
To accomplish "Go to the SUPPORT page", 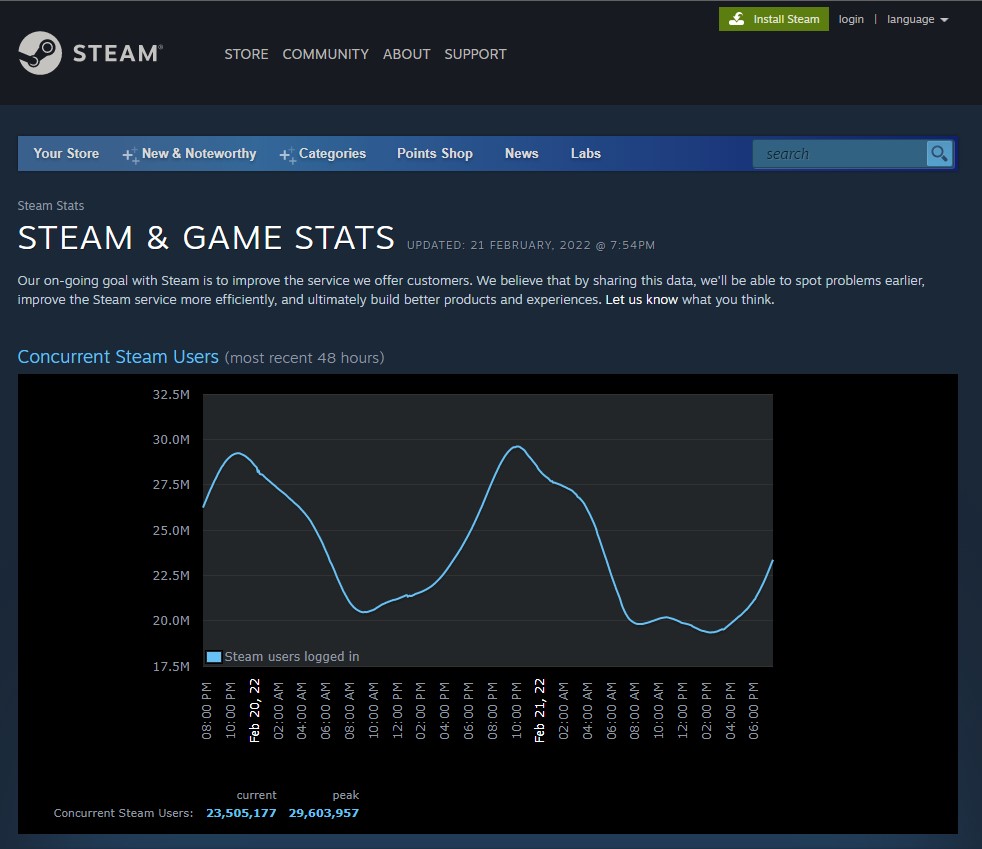I will coord(475,54).
